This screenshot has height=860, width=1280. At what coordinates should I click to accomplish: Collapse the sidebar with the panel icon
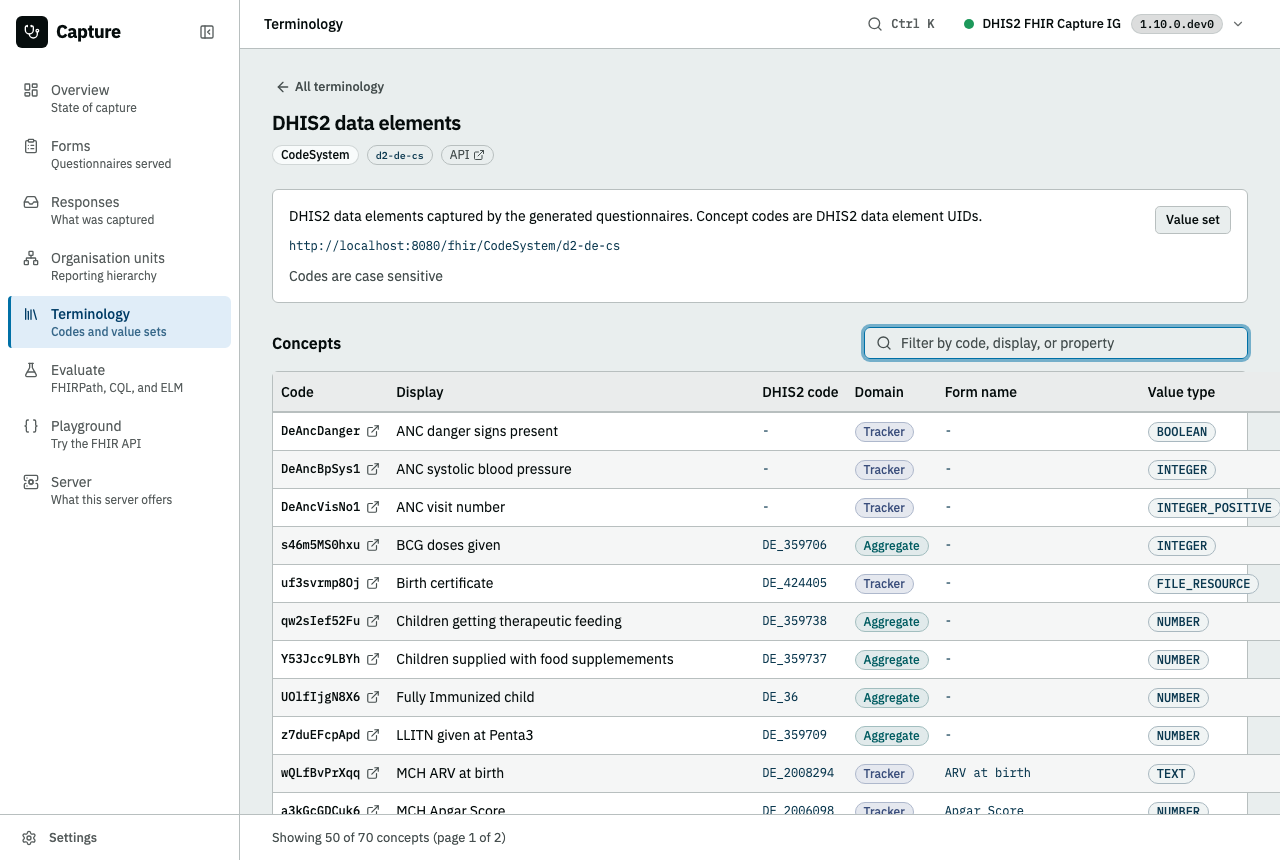pos(207,32)
